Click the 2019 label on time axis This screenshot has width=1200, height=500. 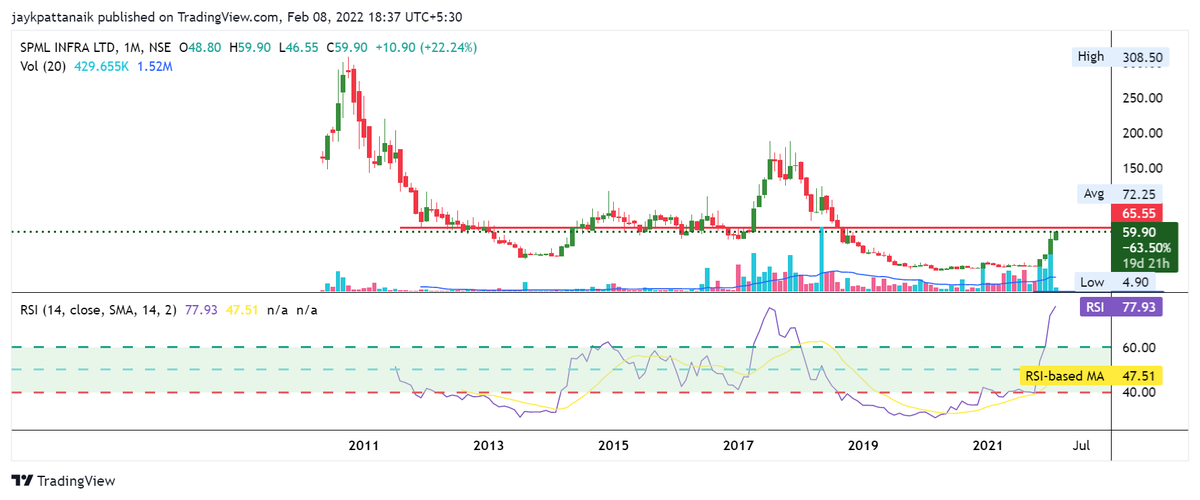(x=863, y=445)
